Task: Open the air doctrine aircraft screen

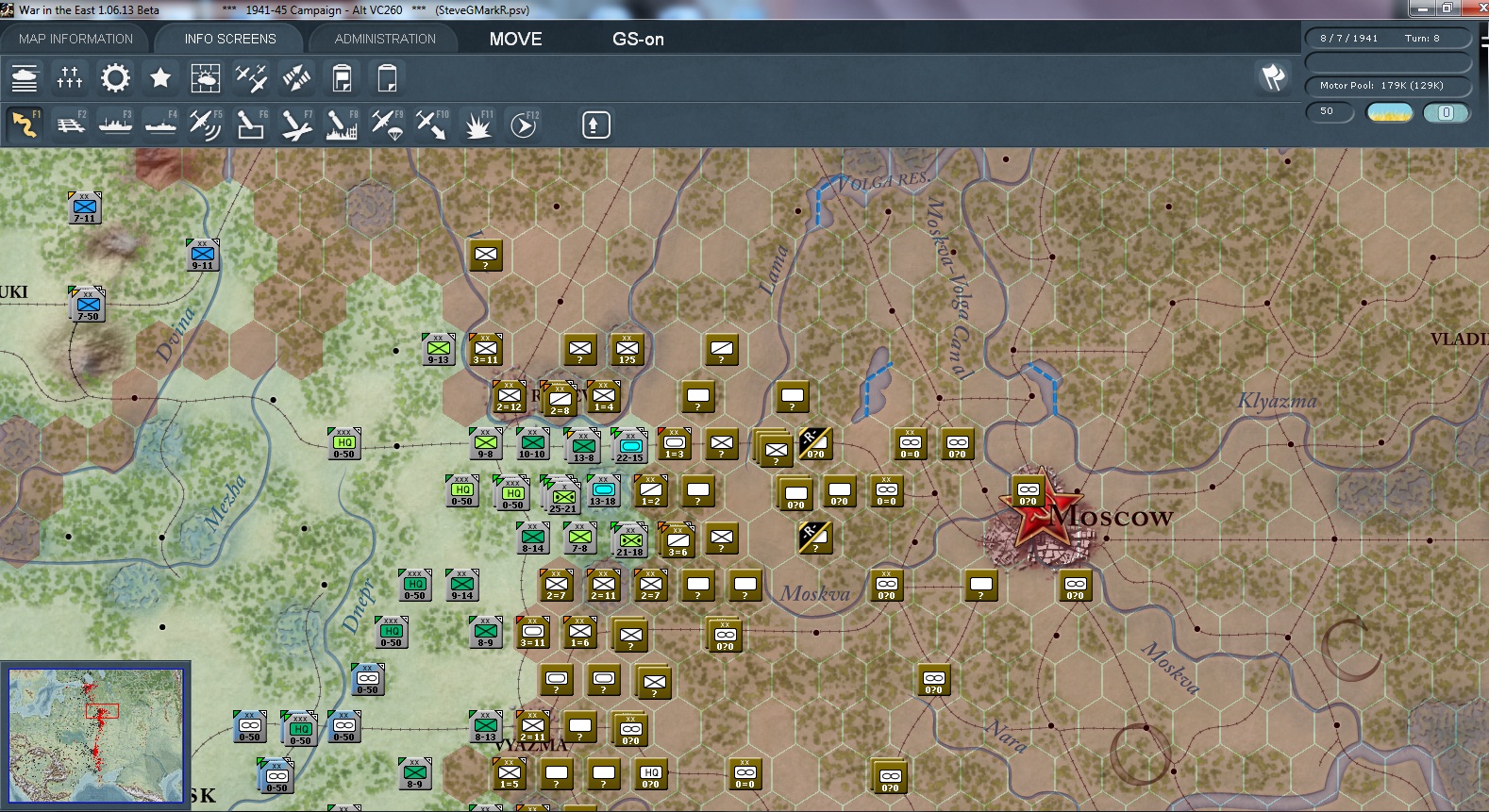Action: (251, 77)
